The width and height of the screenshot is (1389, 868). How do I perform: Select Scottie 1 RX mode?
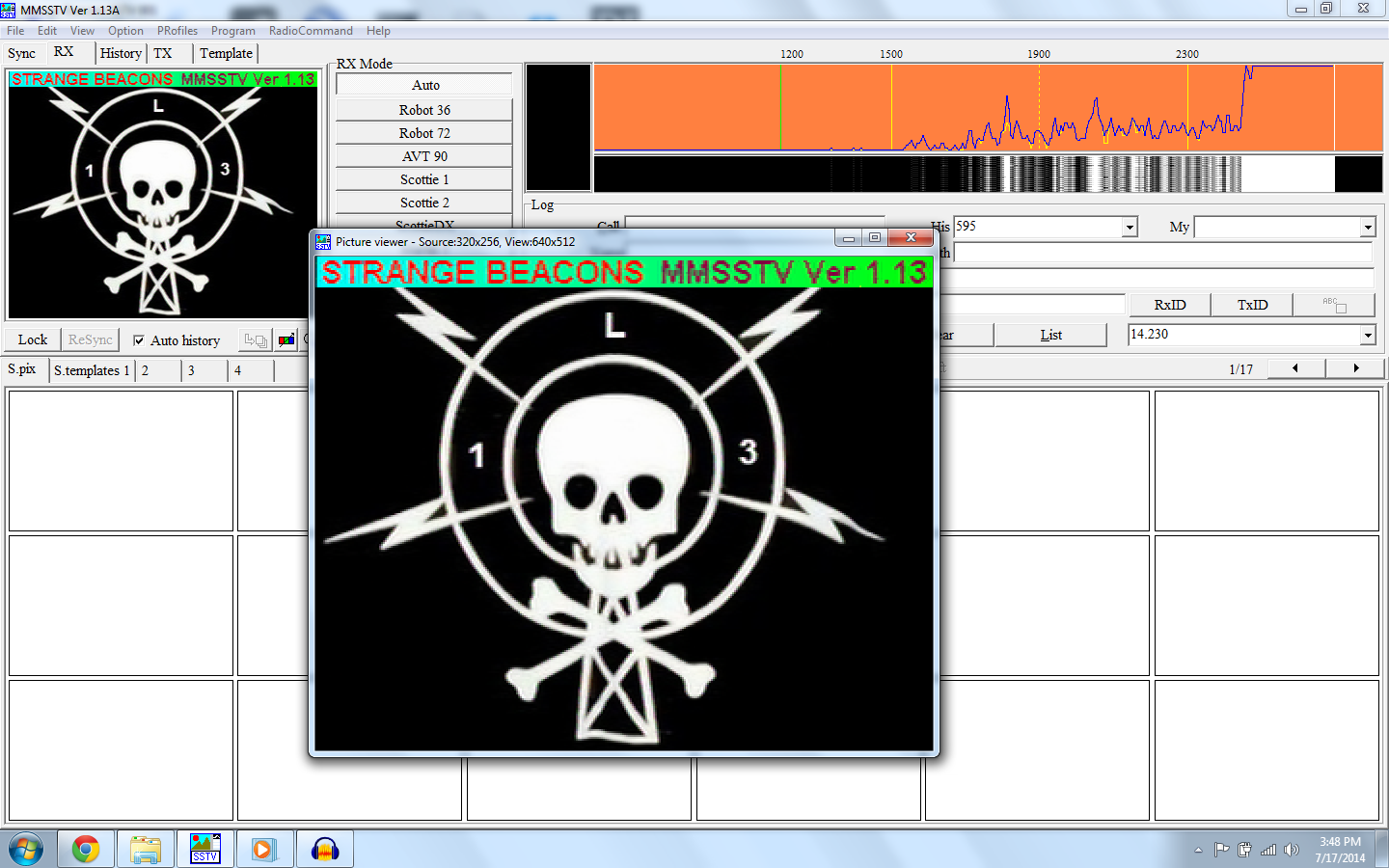[424, 179]
